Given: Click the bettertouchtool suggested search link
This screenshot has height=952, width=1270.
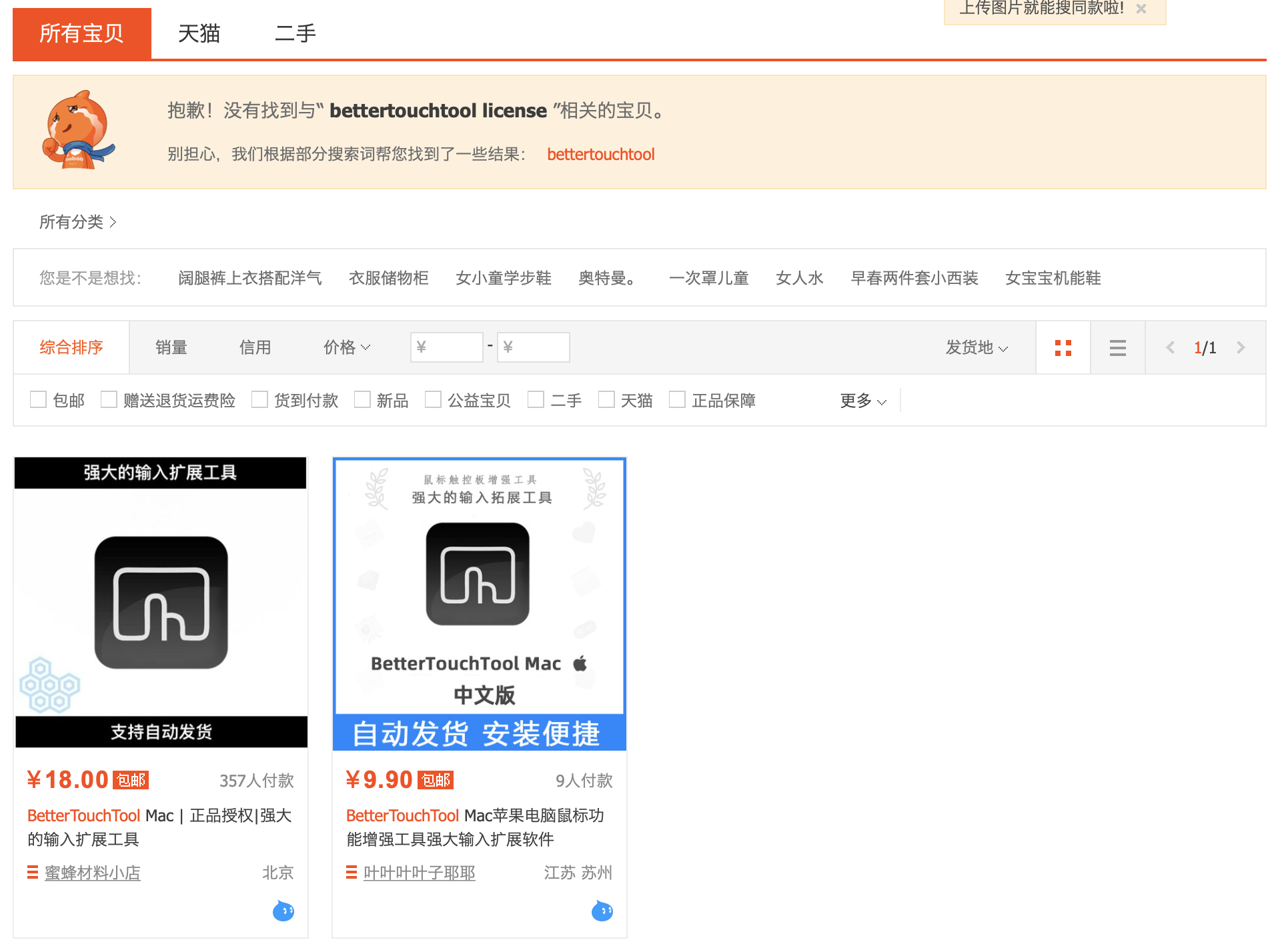Looking at the screenshot, I should click(601, 154).
